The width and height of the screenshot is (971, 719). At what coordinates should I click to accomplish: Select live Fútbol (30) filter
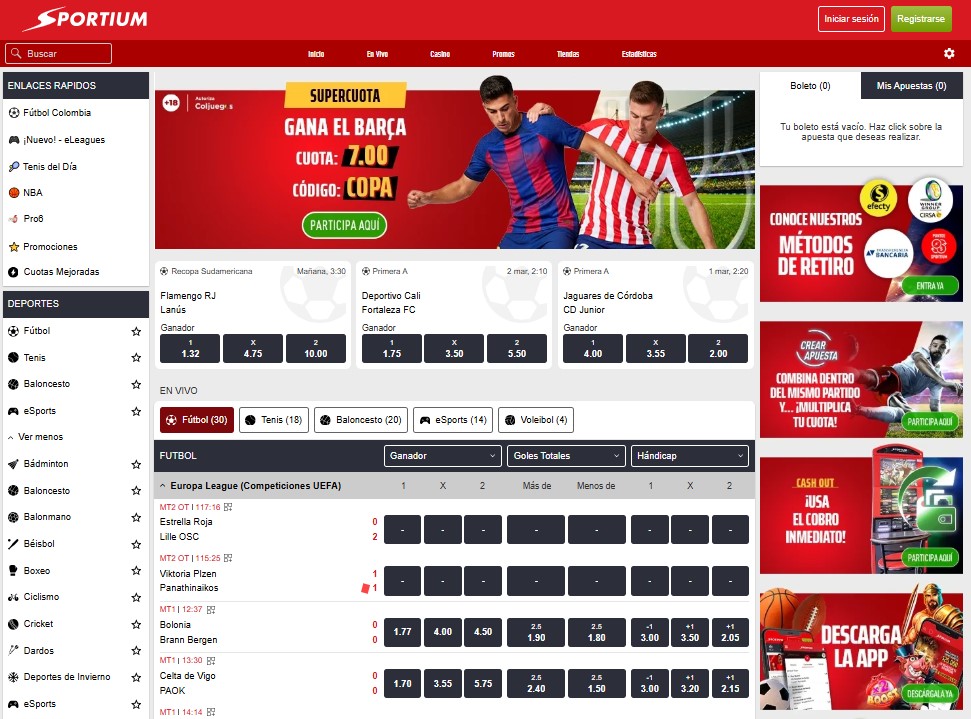pos(197,420)
